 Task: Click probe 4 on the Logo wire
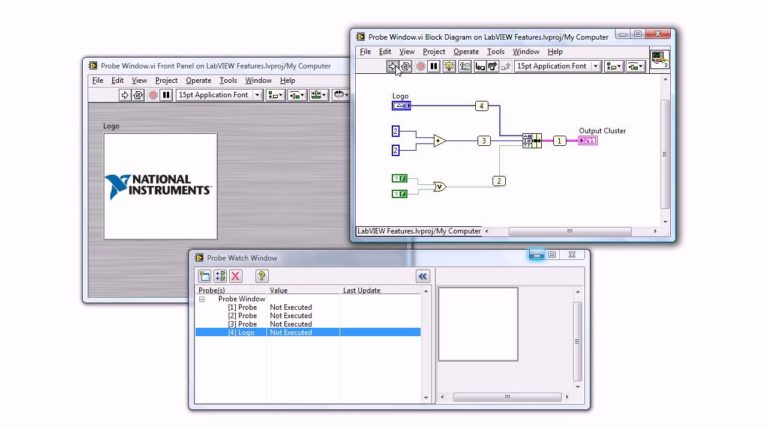click(x=481, y=106)
